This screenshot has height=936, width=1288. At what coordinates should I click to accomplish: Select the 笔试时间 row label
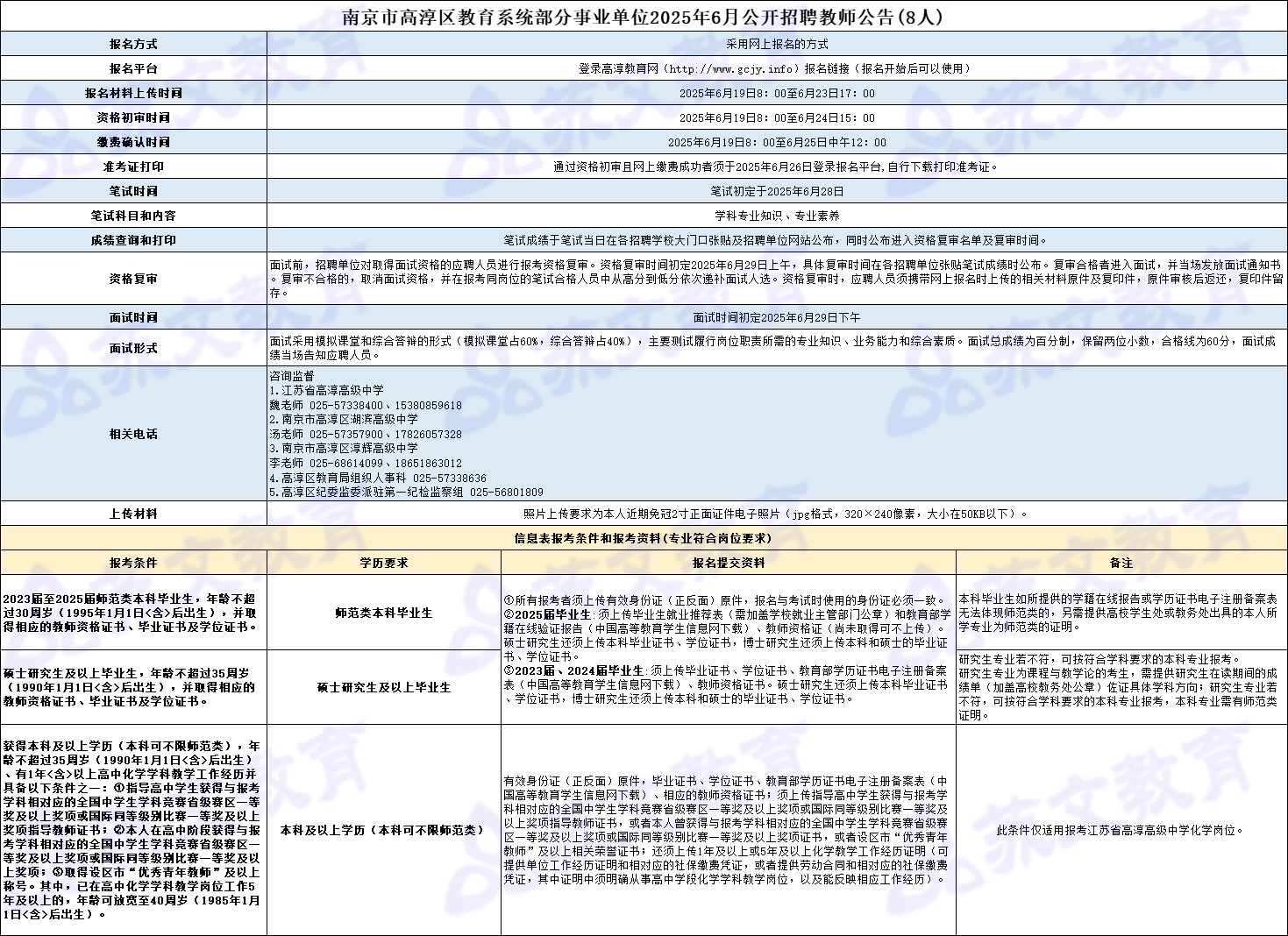(x=133, y=191)
